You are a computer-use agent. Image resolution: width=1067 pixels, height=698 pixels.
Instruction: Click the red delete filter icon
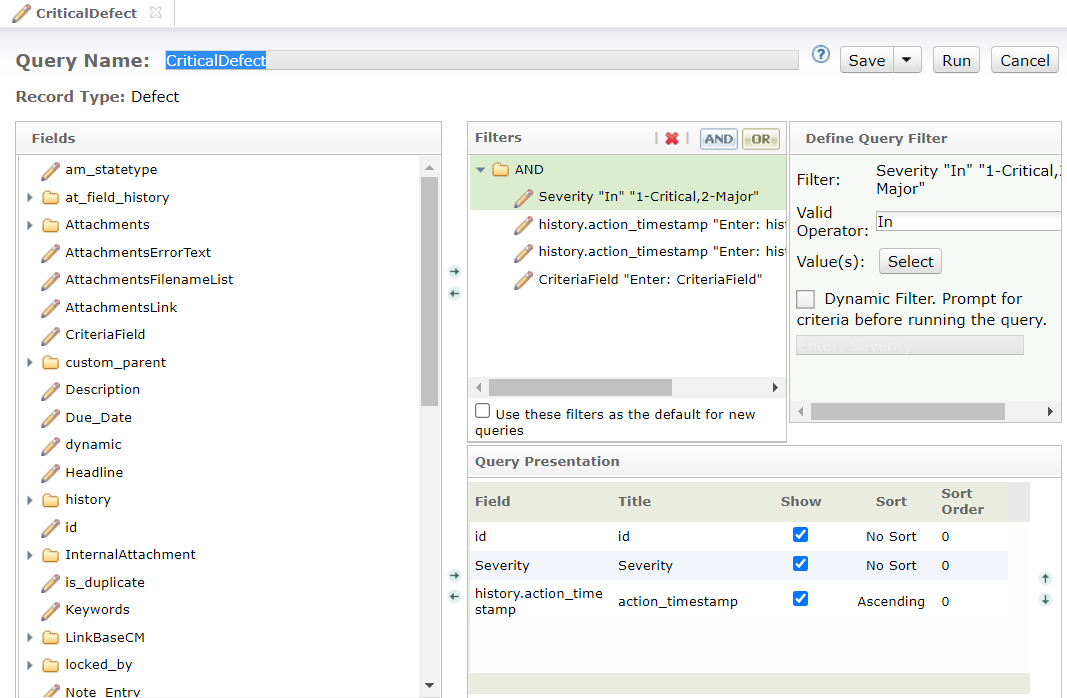(672, 139)
